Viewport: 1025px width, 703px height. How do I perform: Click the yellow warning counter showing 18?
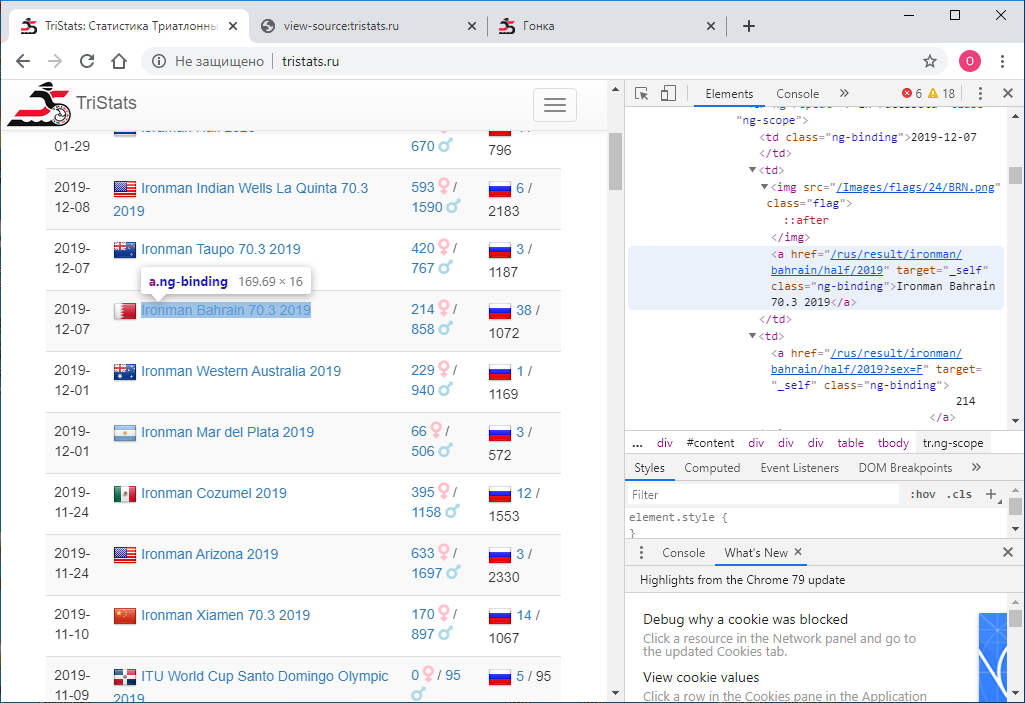(x=941, y=92)
